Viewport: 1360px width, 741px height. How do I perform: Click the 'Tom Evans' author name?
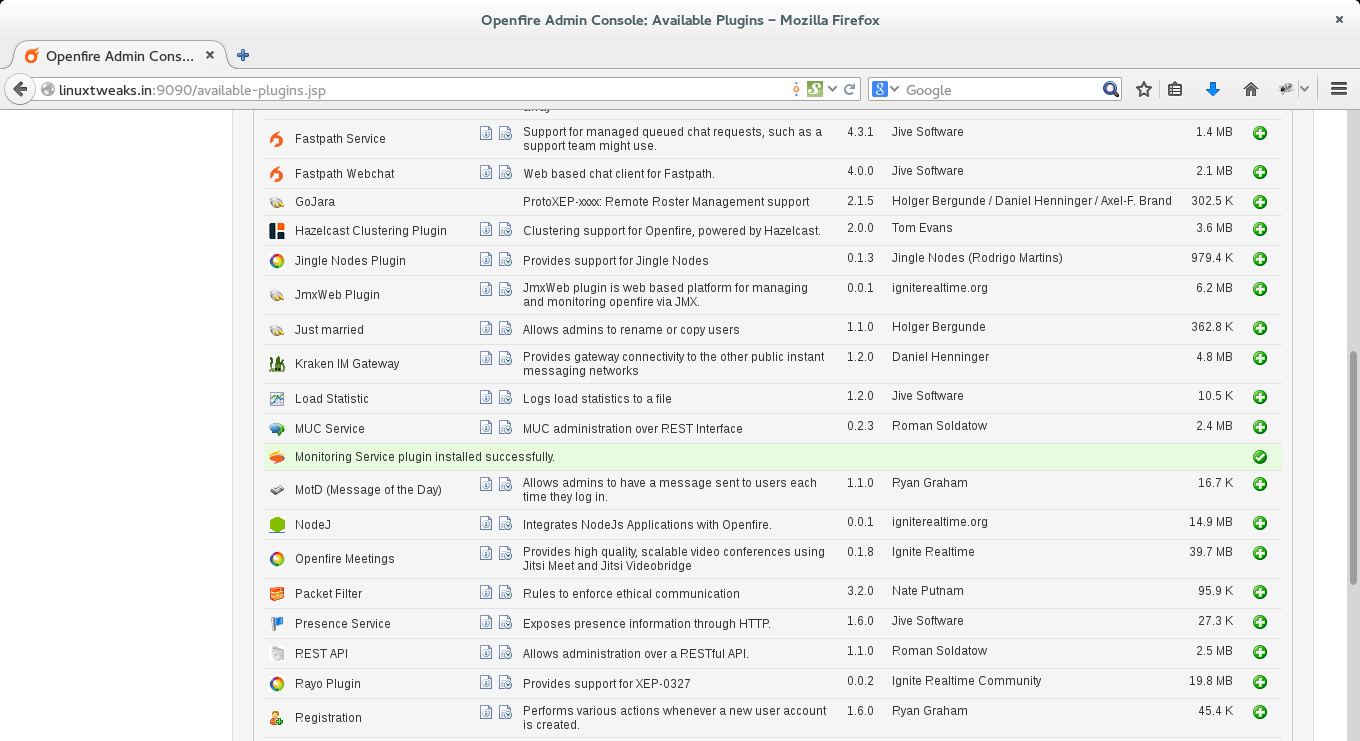[x=922, y=228]
